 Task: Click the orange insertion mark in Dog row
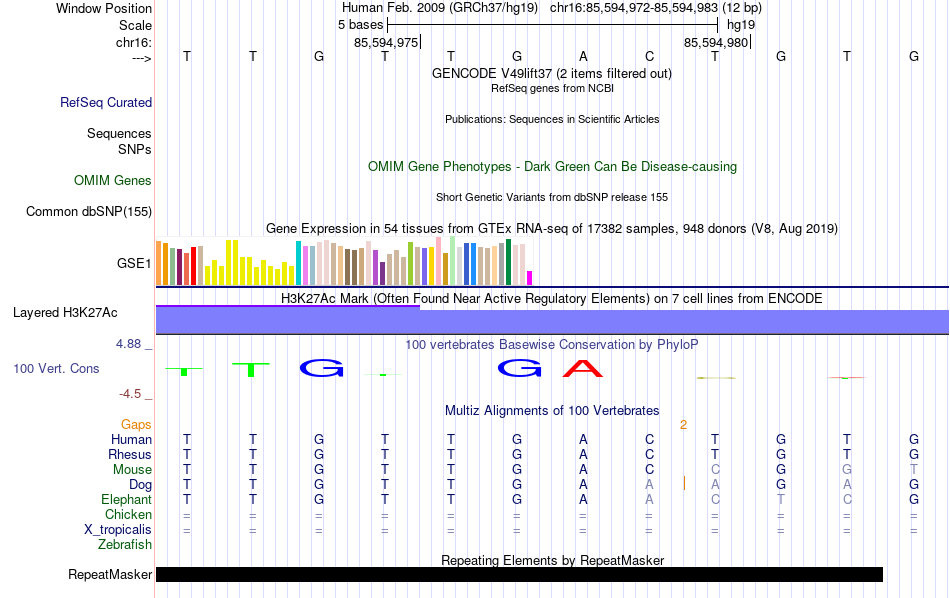pos(684,483)
